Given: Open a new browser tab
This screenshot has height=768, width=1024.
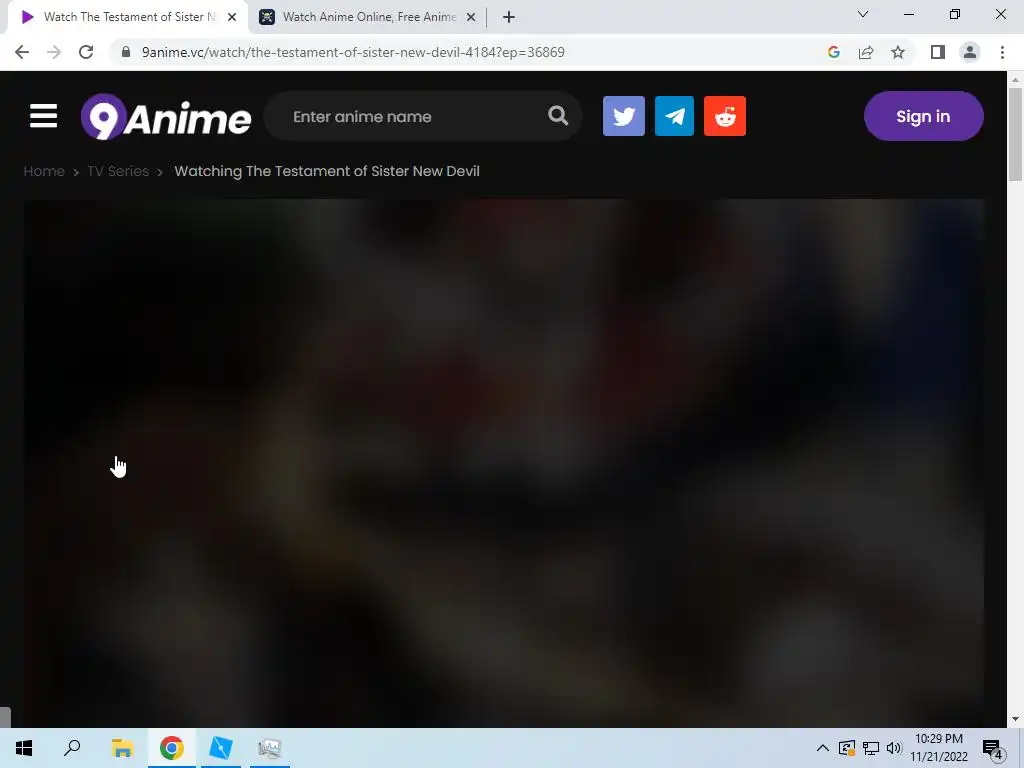Looking at the screenshot, I should [x=509, y=17].
